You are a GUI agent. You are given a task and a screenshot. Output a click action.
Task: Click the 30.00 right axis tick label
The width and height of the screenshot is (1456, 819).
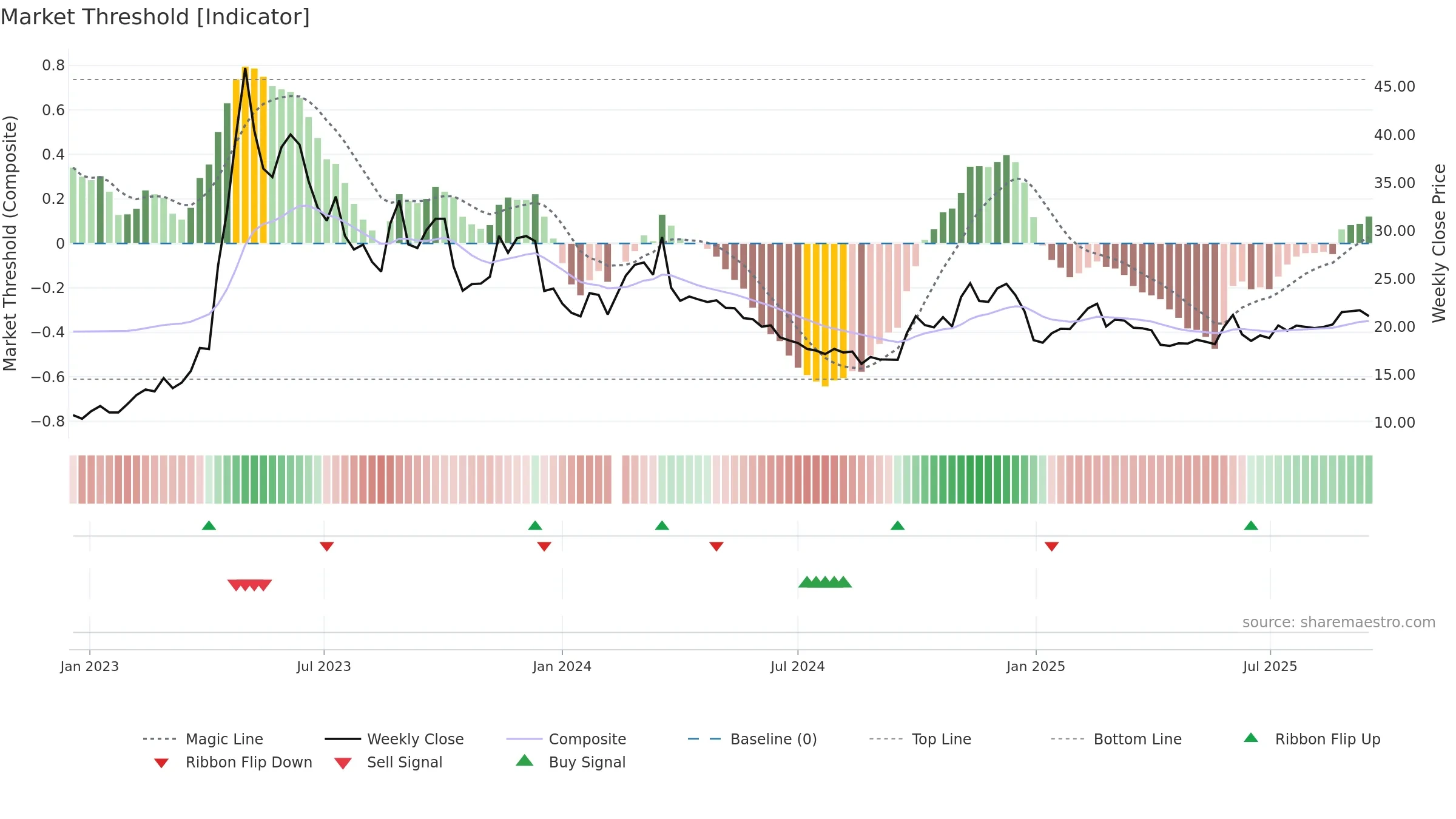(1395, 231)
